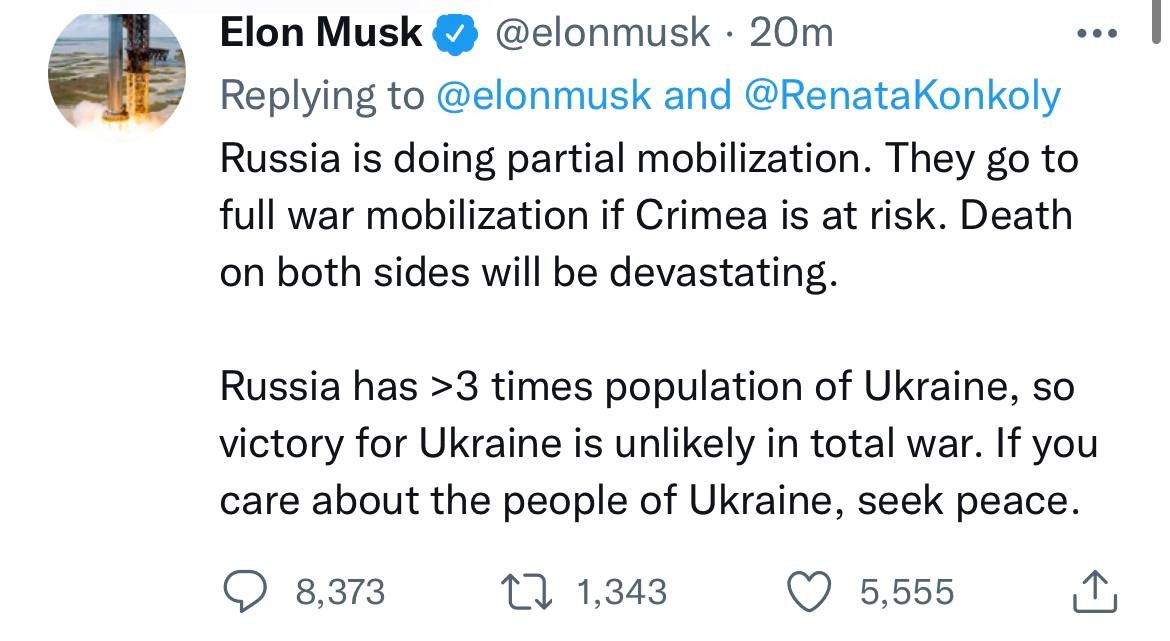Open Elon Musk's profile via his display name
Viewport: 1170px width, 641px height.
click(319, 30)
